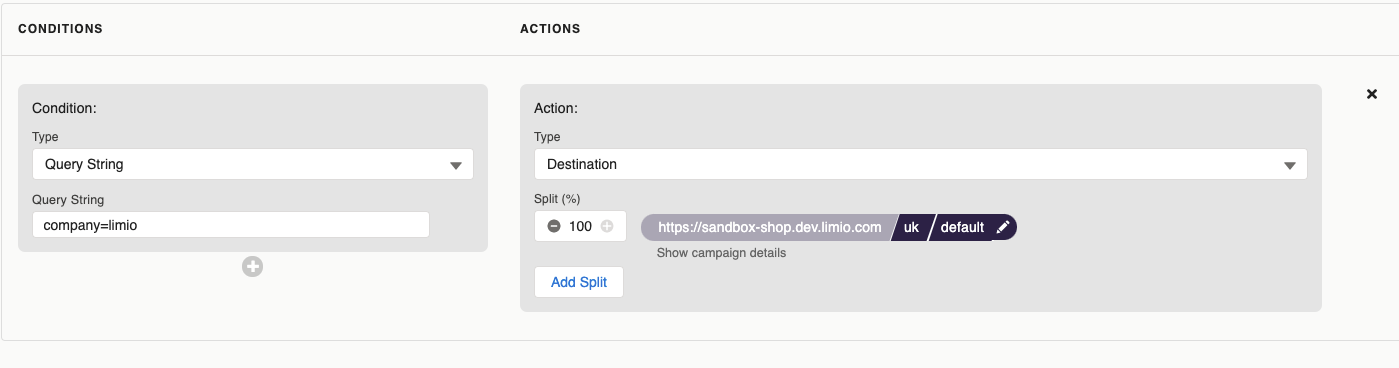Remove this rule with the X icon
The height and width of the screenshot is (368, 1399).
tap(1372, 94)
